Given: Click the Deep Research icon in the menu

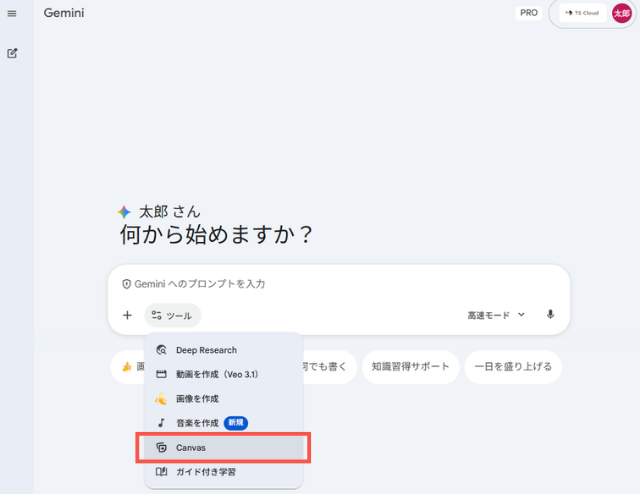Looking at the screenshot, I should [161, 350].
